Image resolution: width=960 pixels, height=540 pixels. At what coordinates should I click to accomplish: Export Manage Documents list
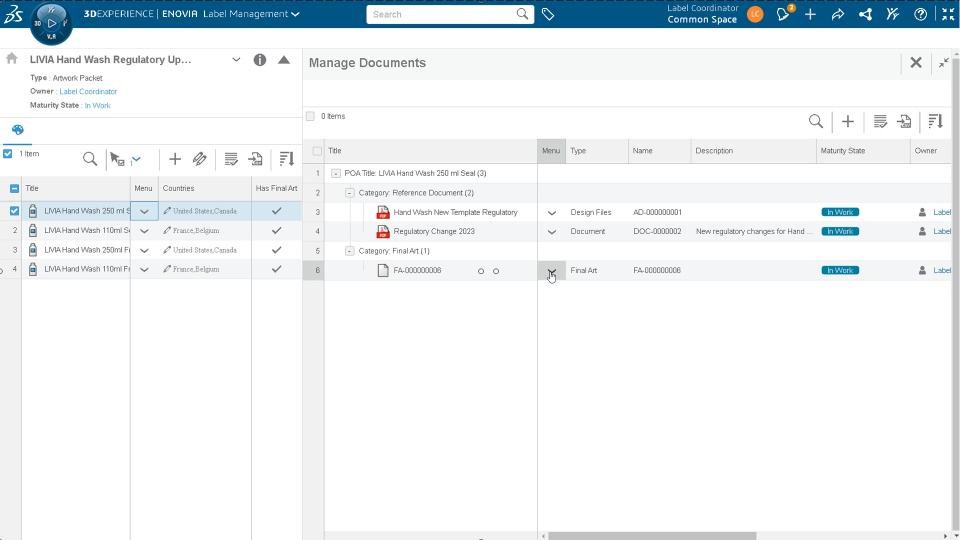(904, 121)
